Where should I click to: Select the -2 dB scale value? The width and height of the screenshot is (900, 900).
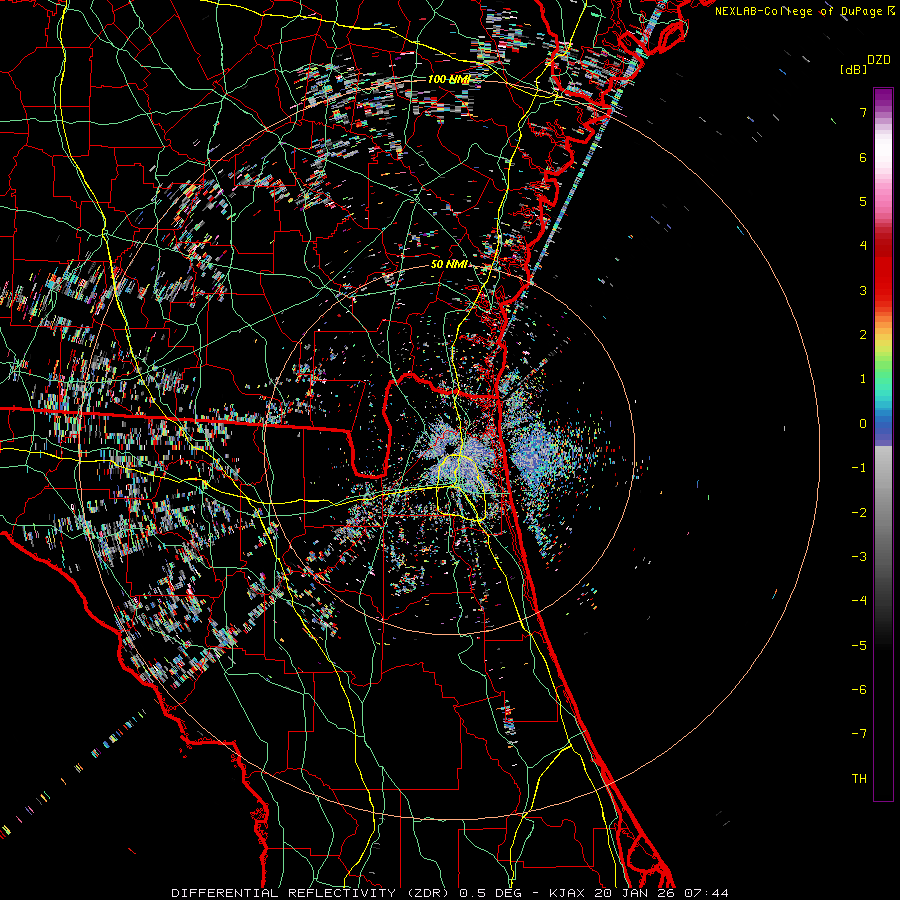(859, 513)
